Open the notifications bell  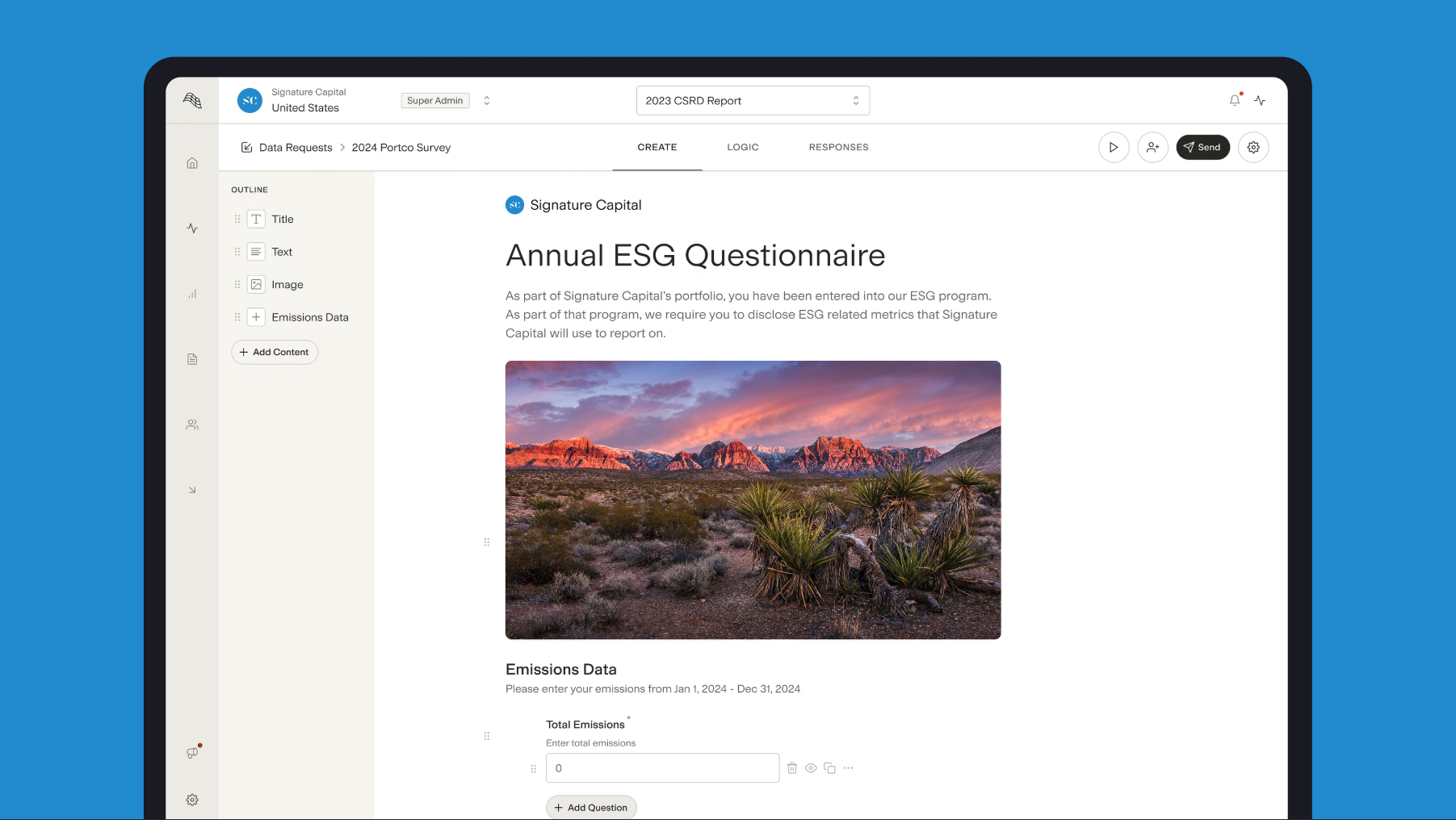(1235, 100)
